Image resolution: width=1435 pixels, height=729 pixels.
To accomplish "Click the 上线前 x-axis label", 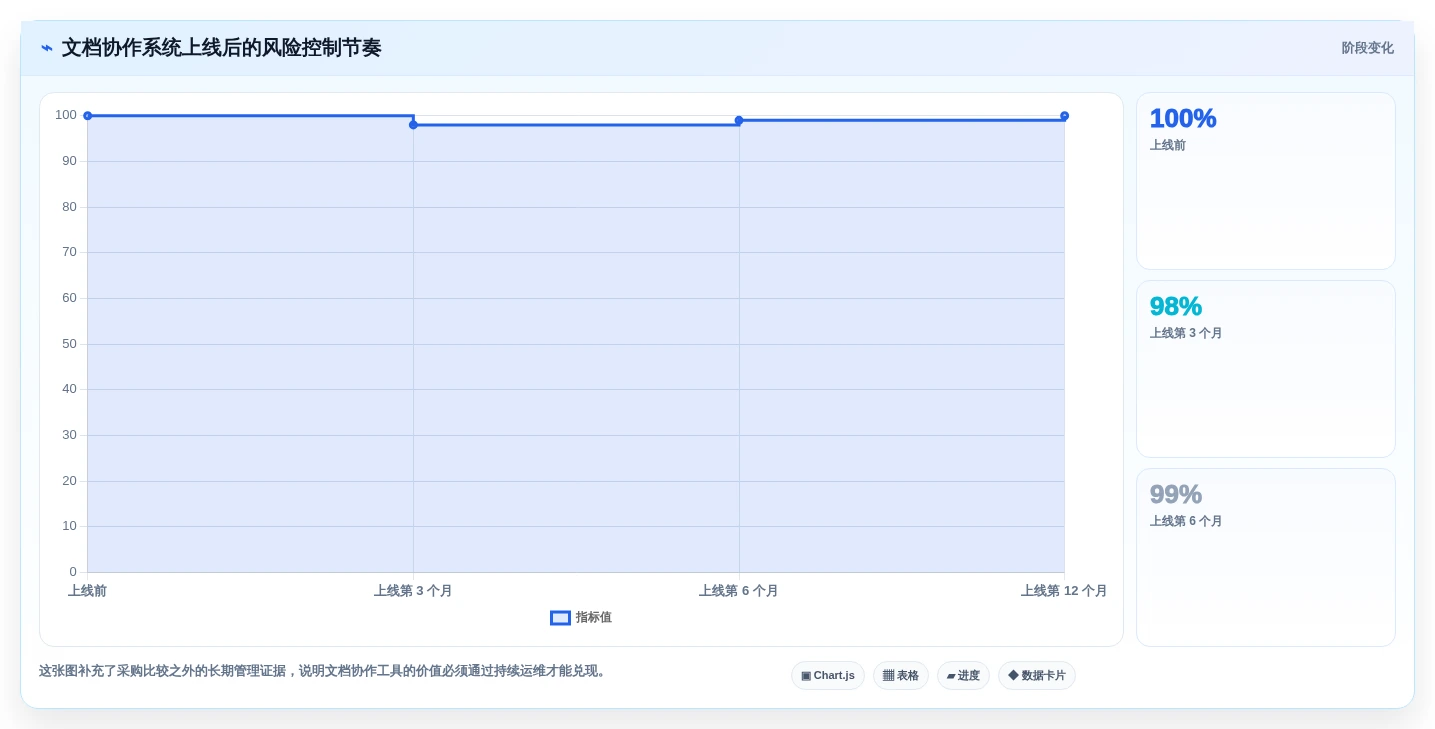I will [88, 591].
